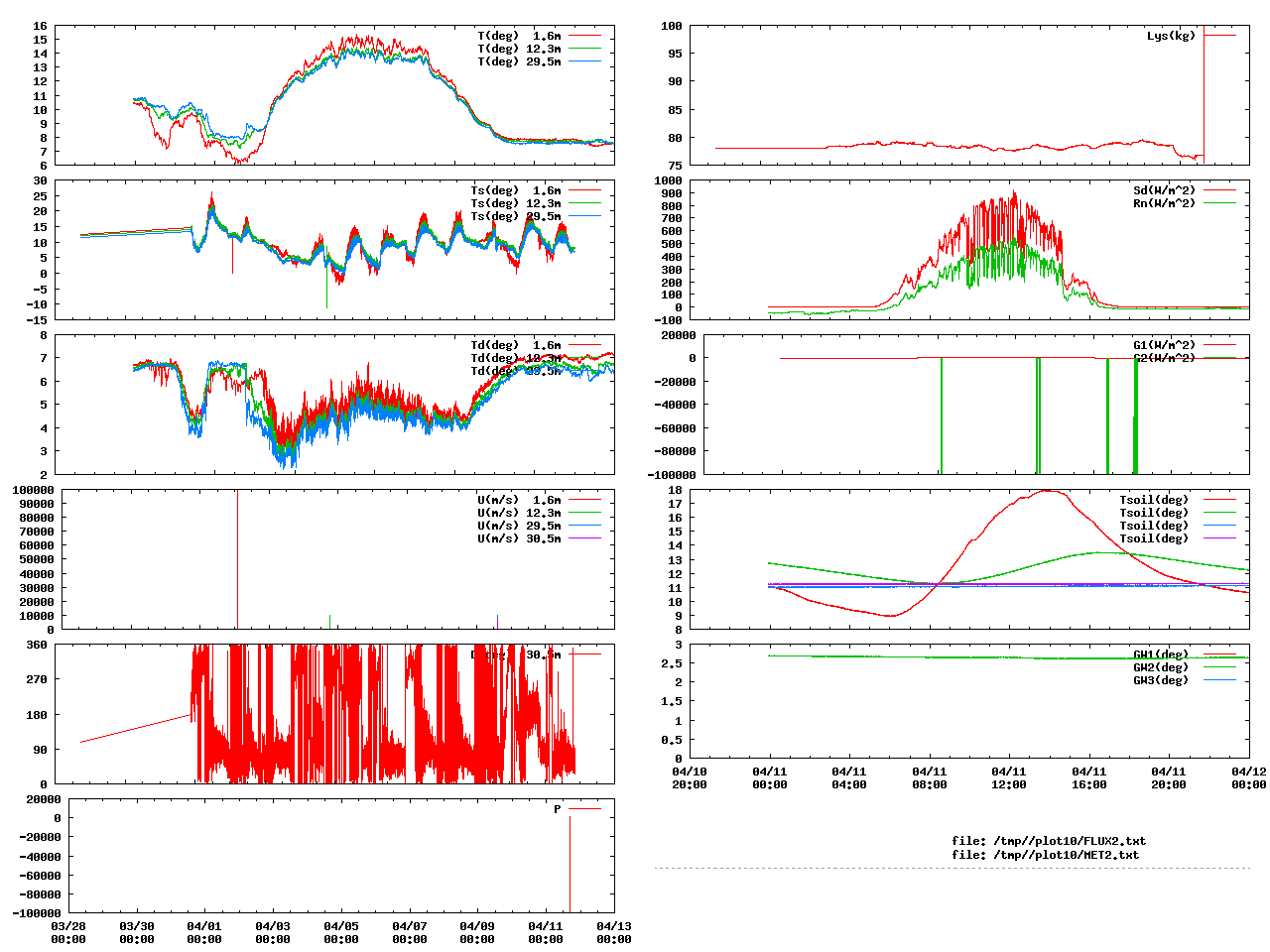Image resolution: width=1270 pixels, height=952 pixels.
Task: Click the green line sample beside Rn(W/m^2)
Action: click(x=1220, y=203)
